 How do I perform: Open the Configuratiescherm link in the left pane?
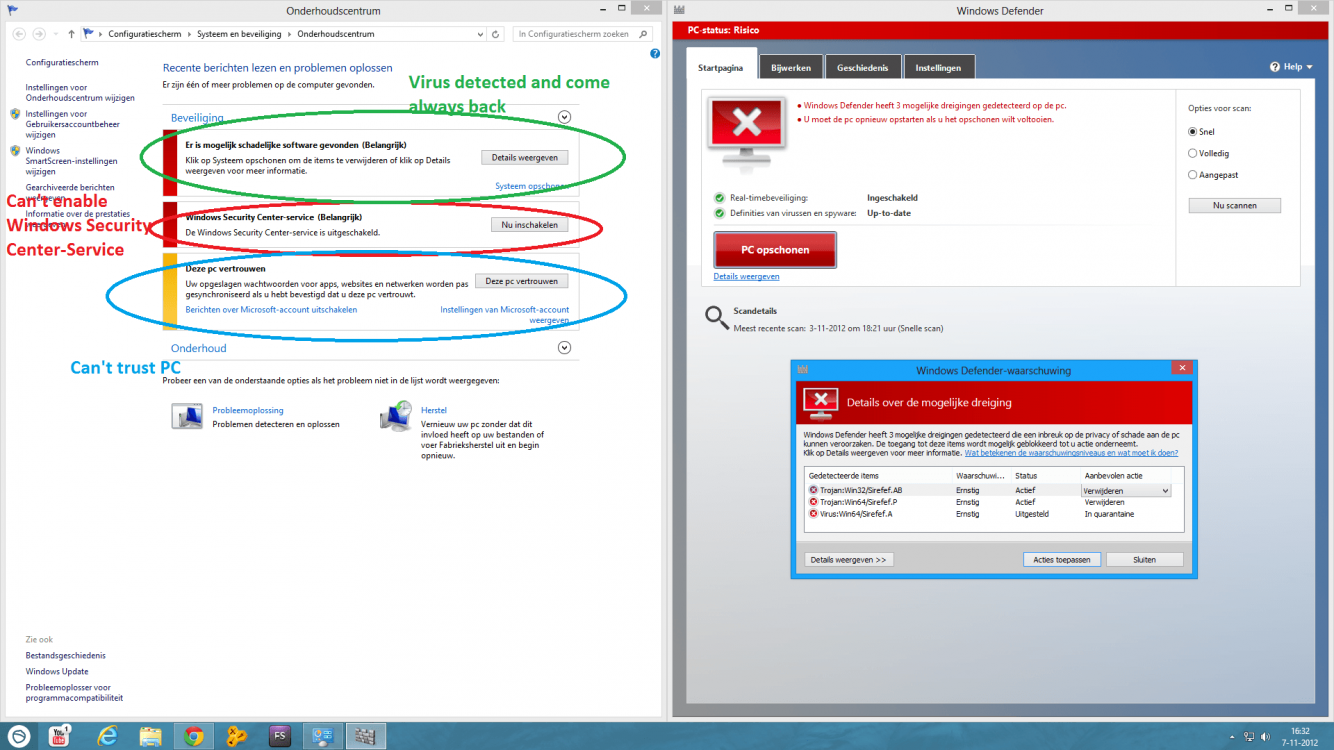(x=62, y=63)
